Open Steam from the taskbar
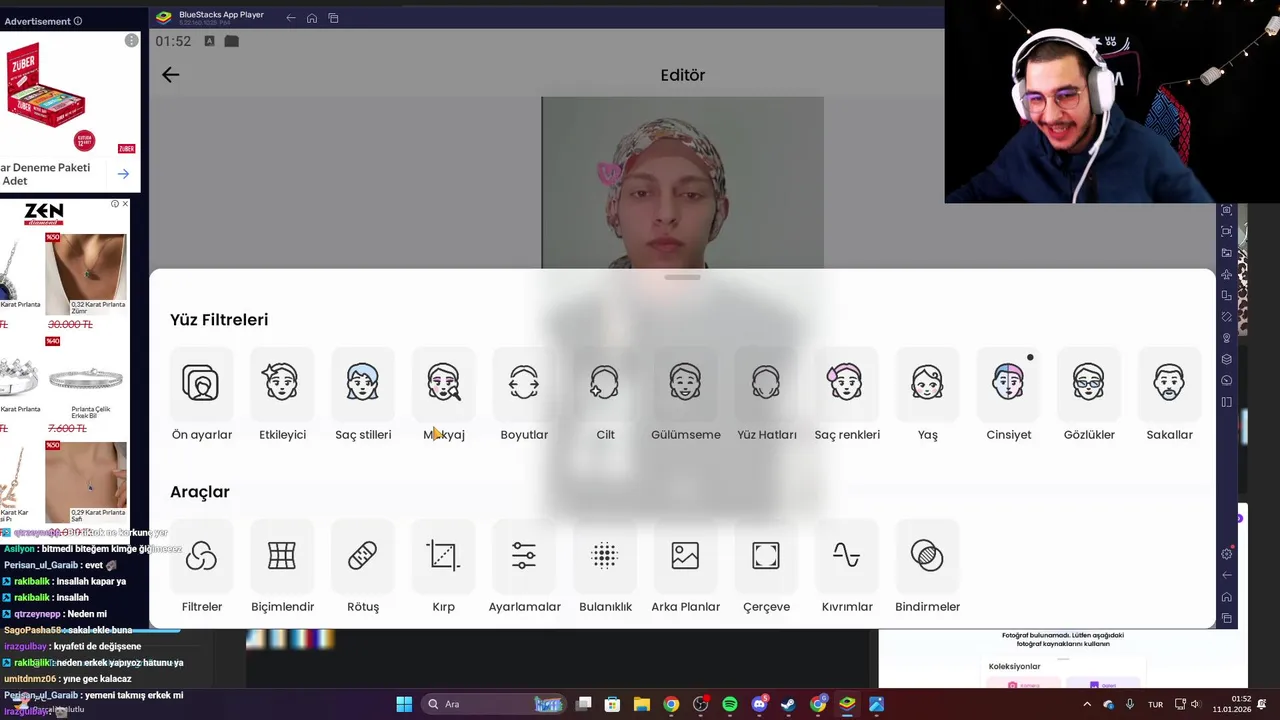The width and height of the screenshot is (1280, 720). 788,704
